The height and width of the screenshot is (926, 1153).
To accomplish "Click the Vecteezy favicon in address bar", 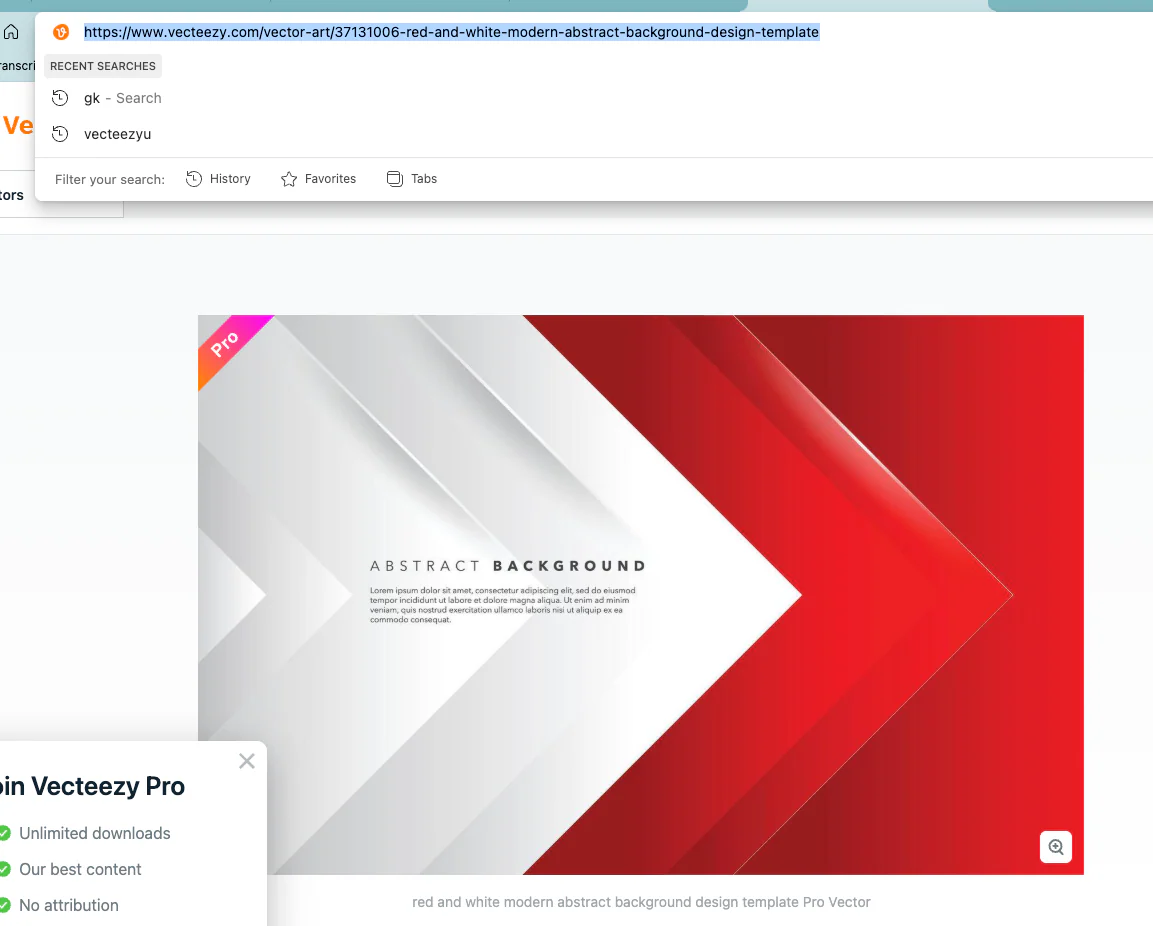I will (61, 32).
